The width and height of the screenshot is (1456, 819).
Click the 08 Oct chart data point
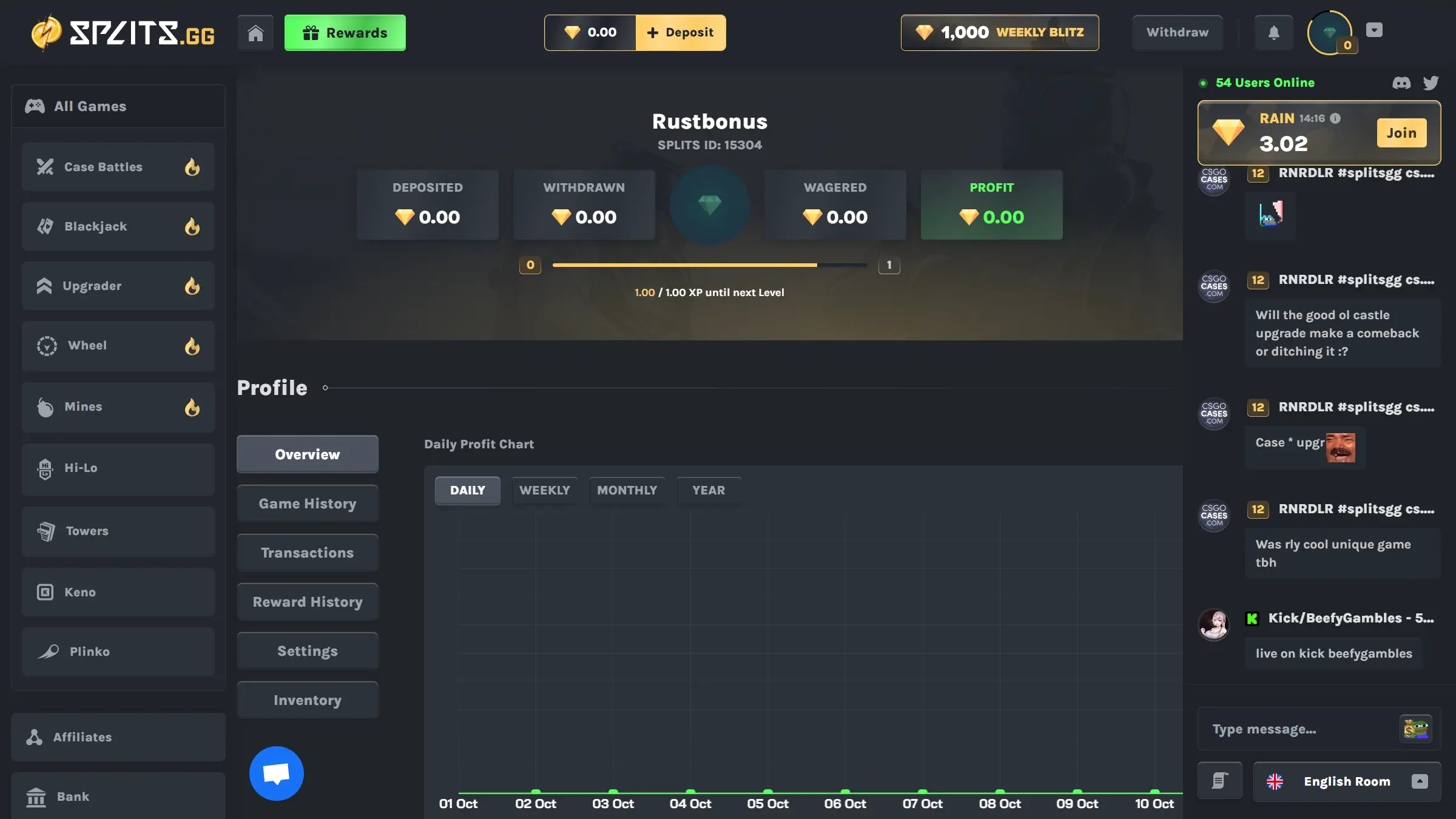[1000, 792]
